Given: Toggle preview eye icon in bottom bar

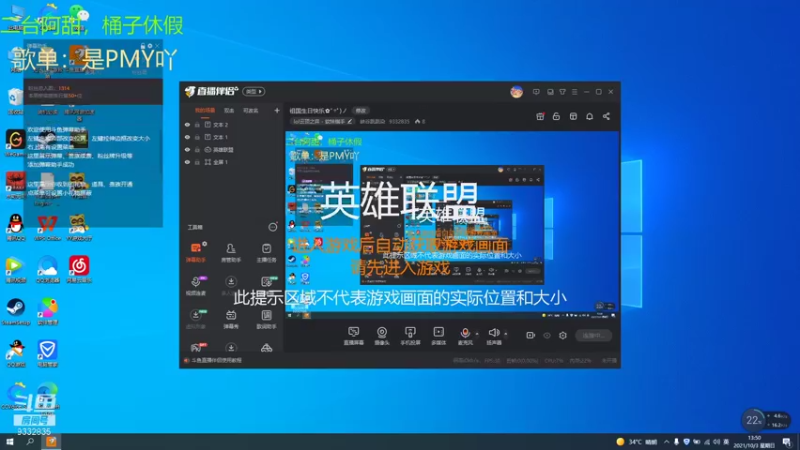Looking at the screenshot, I should pos(547,335).
